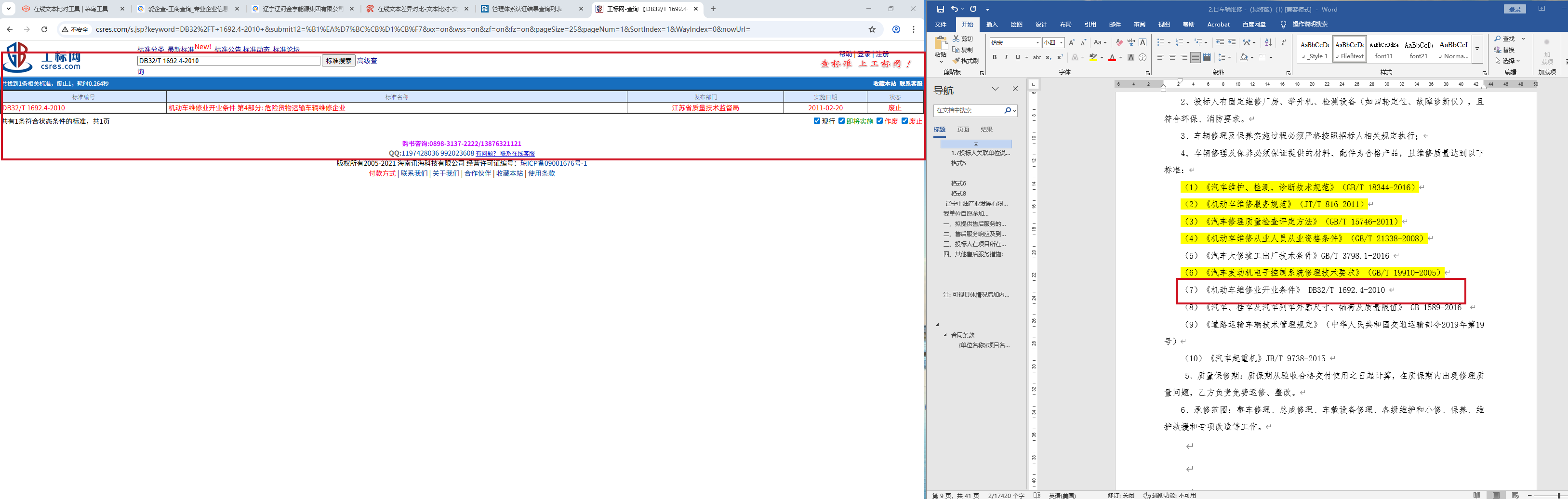Open the 联系我们 footer link
The image size is (1568, 499).
414,173
